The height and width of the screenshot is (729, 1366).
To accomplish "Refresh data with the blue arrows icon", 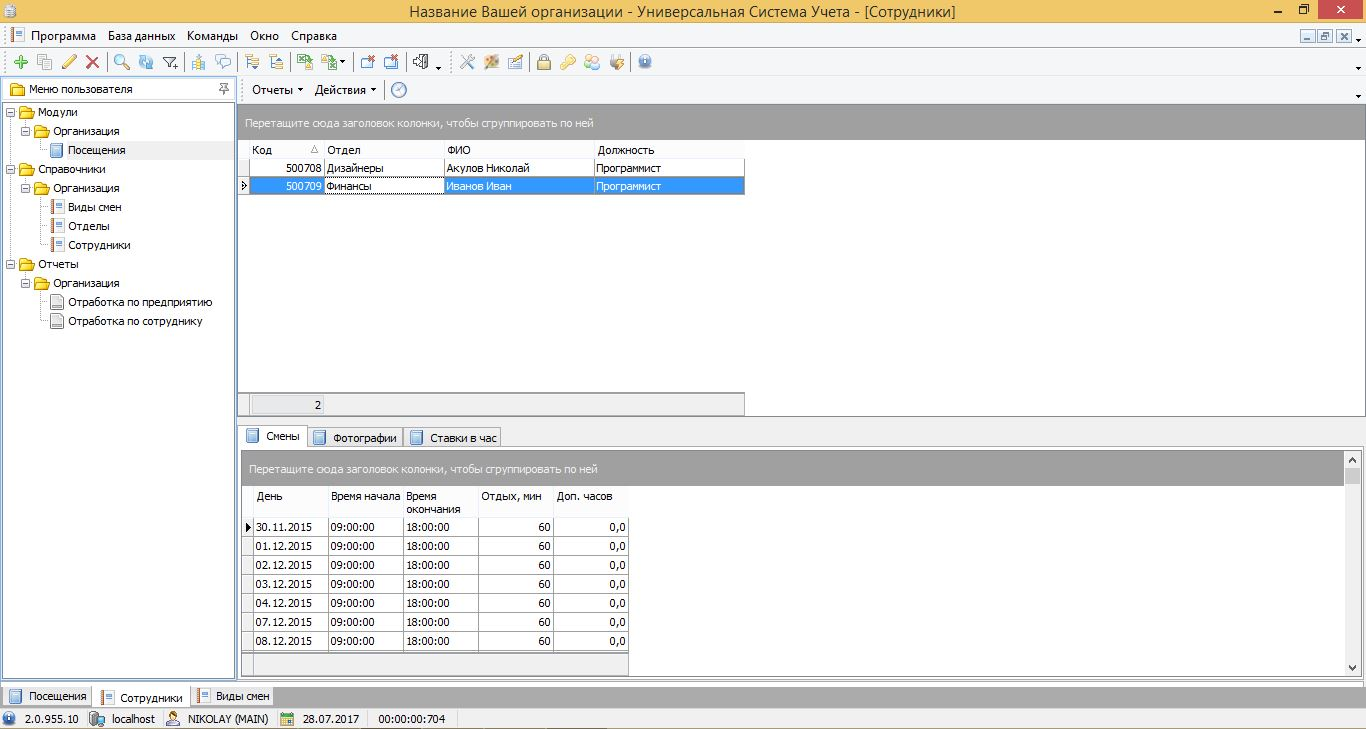I will 146,62.
